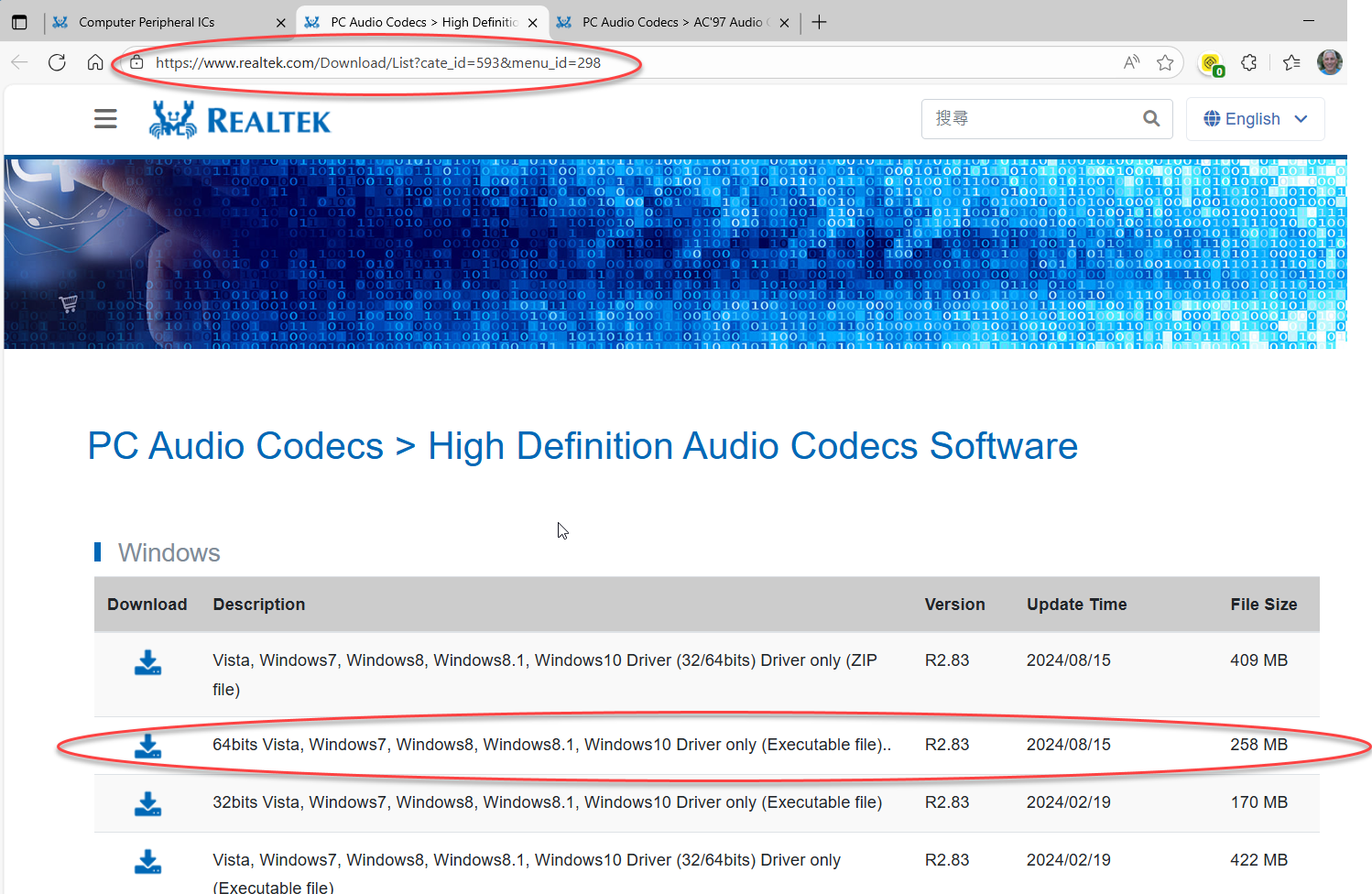
Task: Download the 422 MB 32/64bits executable
Action: pyautogui.click(x=147, y=861)
